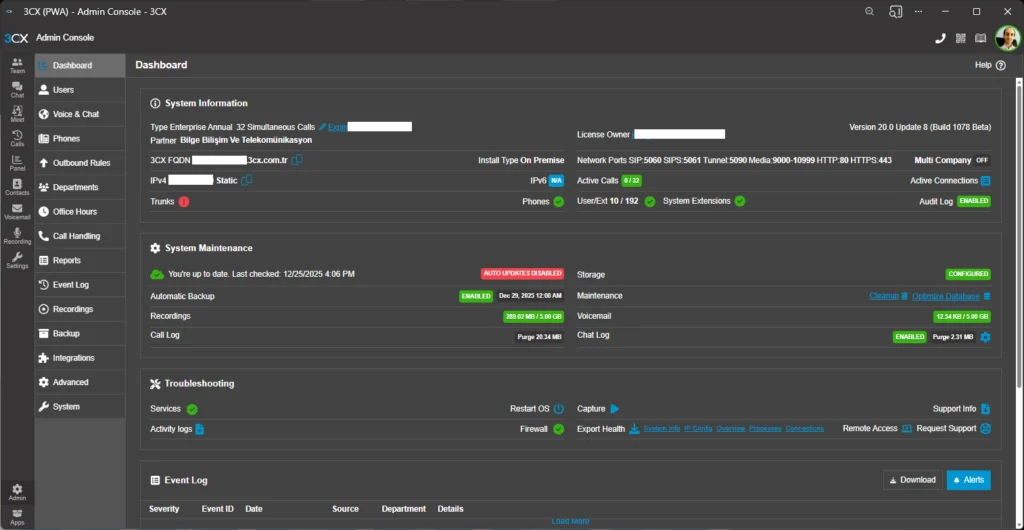Screen dimensions: 1024x530
Task: Toggle the Audit Log ENABLED badge
Action: click(x=974, y=202)
